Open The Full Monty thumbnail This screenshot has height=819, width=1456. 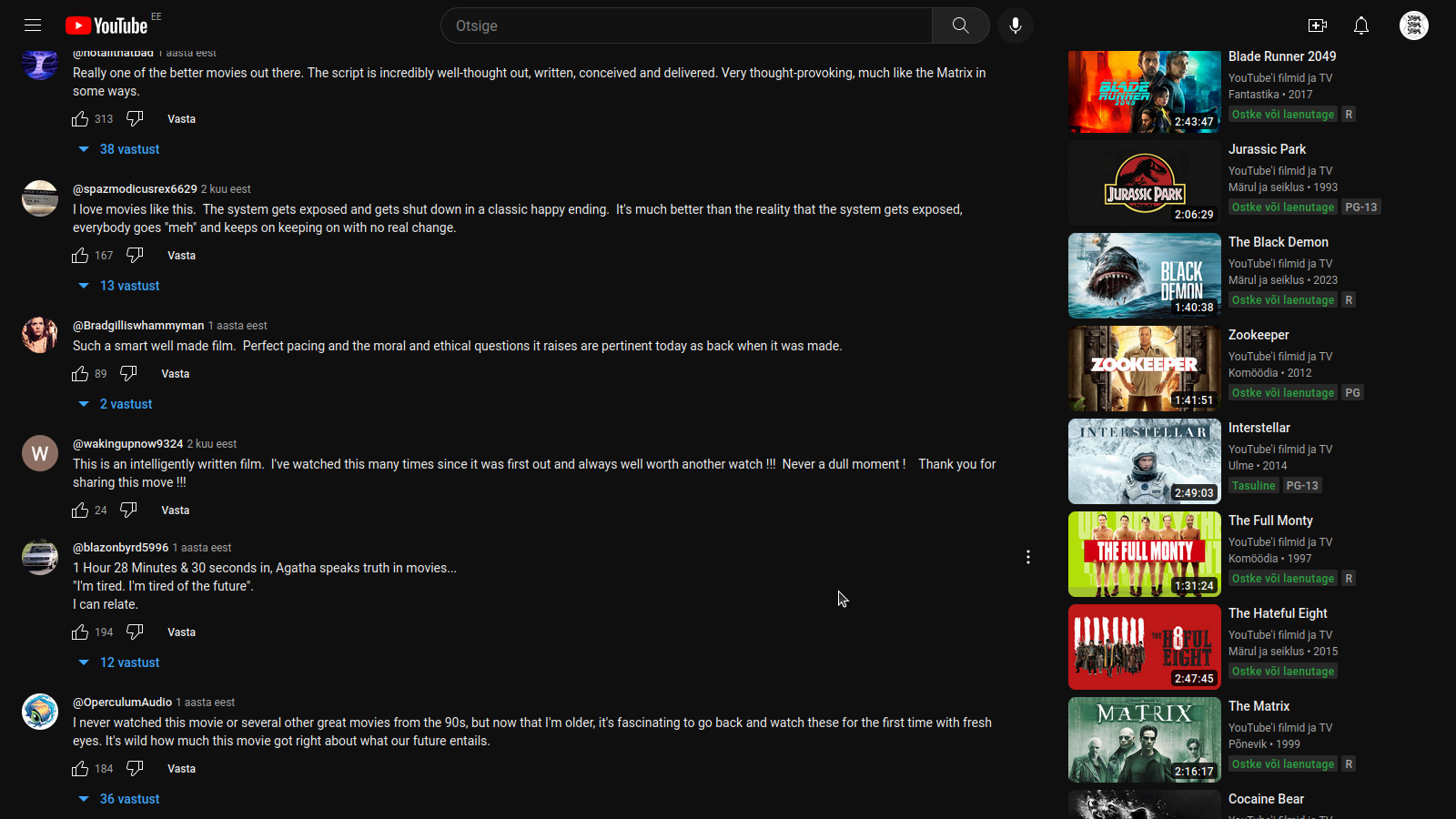(1145, 554)
